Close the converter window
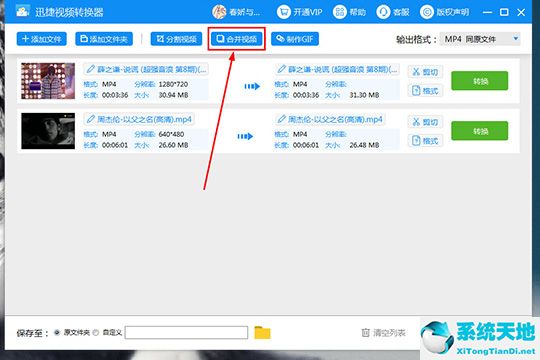The height and width of the screenshot is (360, 540). (x=521, y=12)
